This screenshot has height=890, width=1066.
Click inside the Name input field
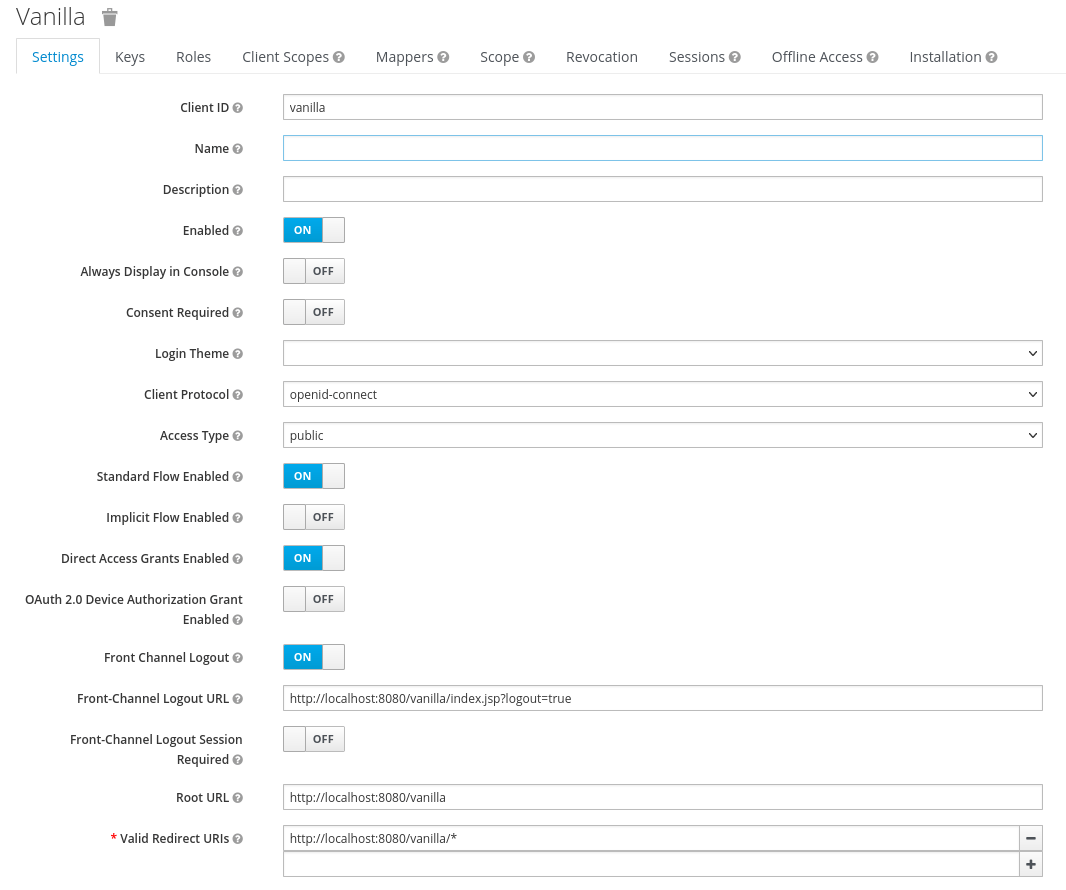tap(662, 147)
